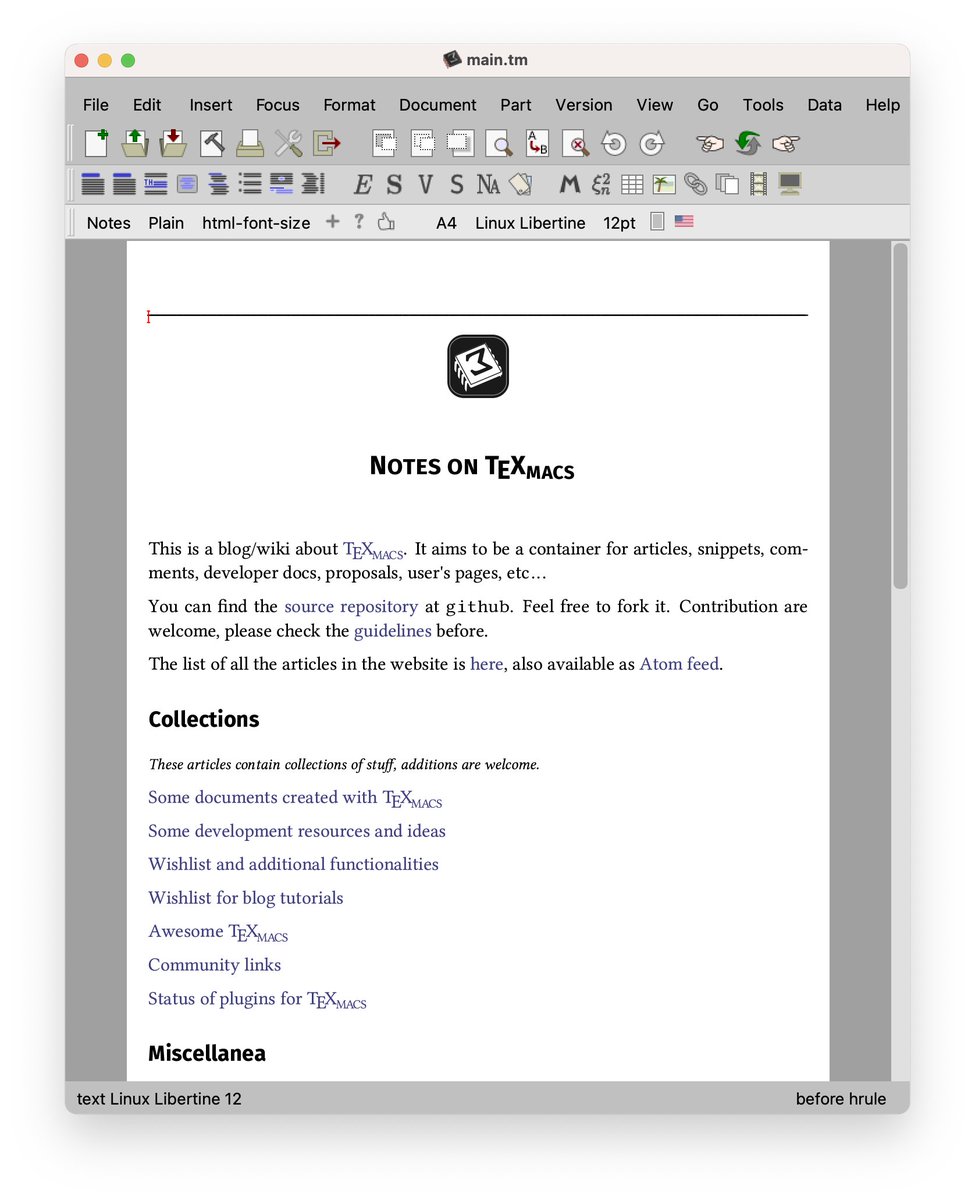Undo the last change with the counterclockwise arrow

(x=613, y=144)
